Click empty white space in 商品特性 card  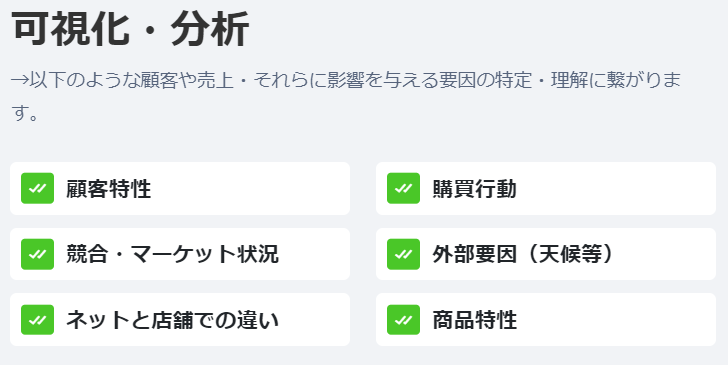(618, 319)
